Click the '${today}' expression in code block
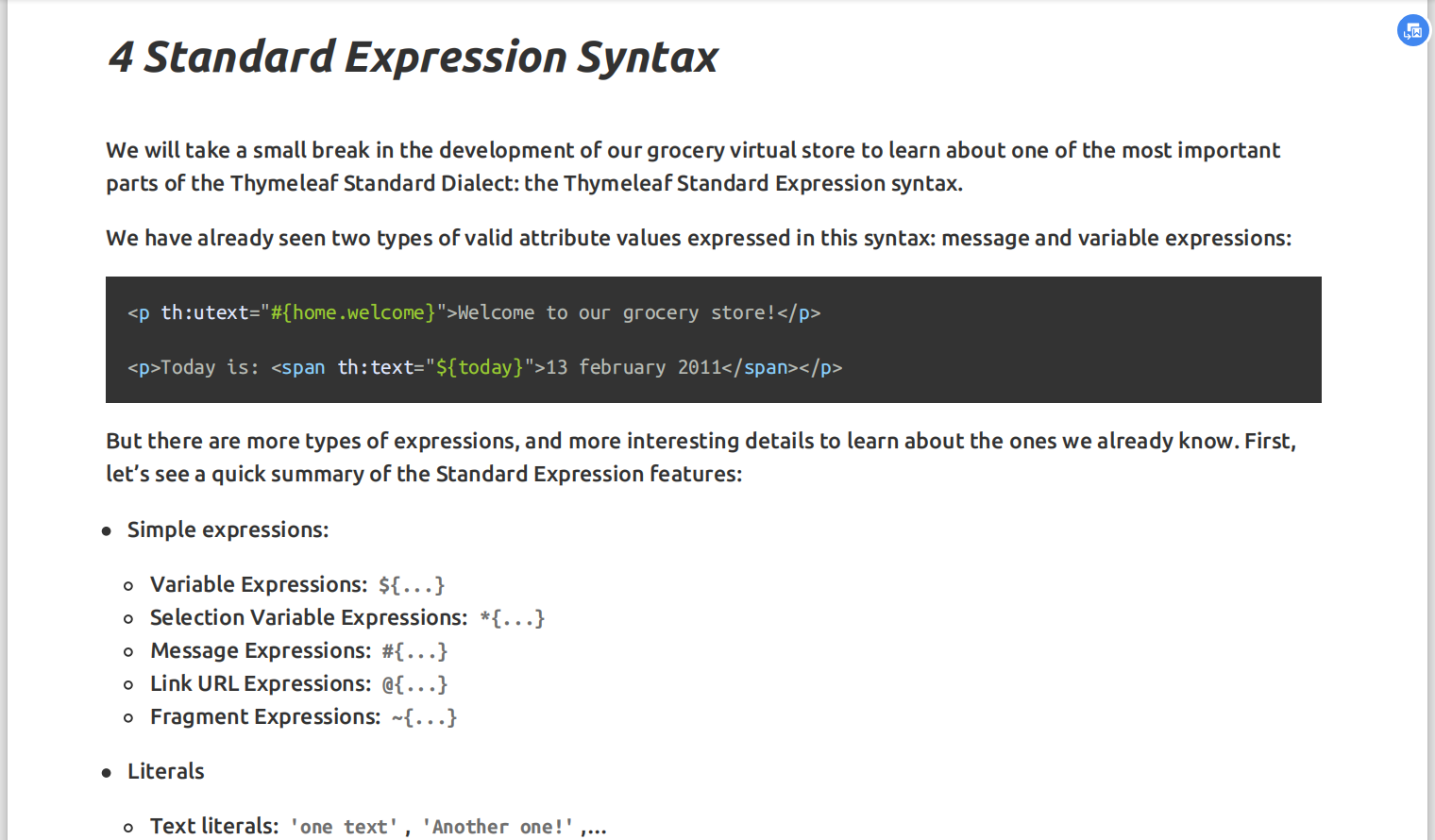The height and width of the screenshot is (840, 1435). click(479, 367)
